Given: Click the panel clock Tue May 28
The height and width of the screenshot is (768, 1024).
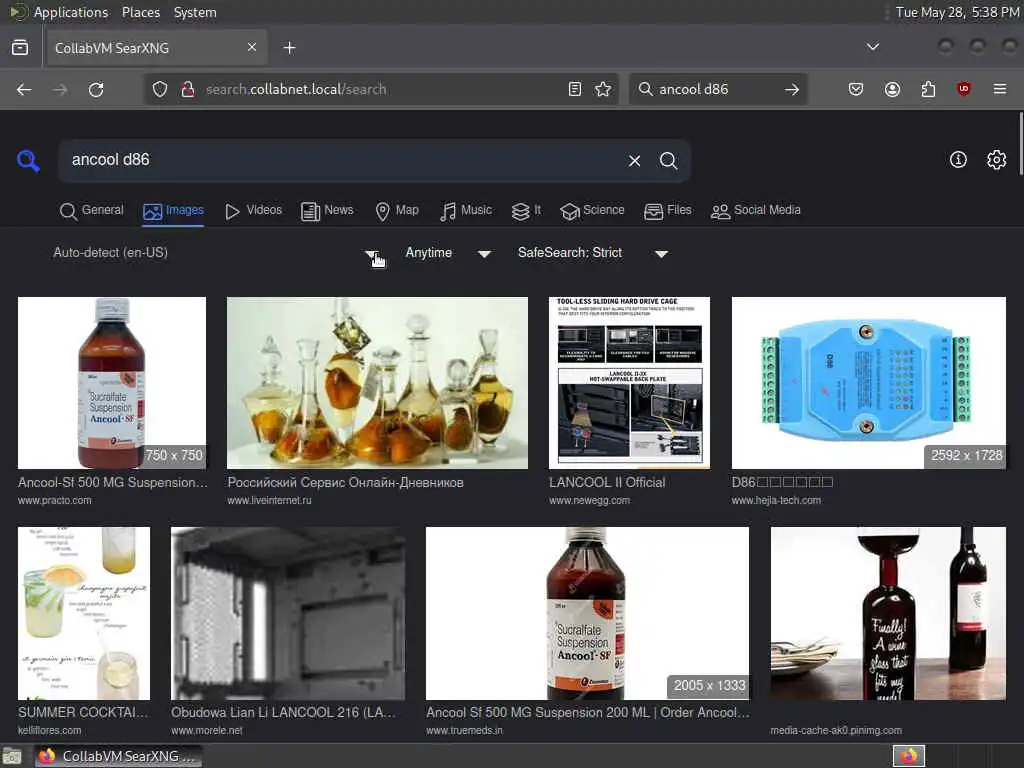Looking at the screenshot, I should click(957, 12).
